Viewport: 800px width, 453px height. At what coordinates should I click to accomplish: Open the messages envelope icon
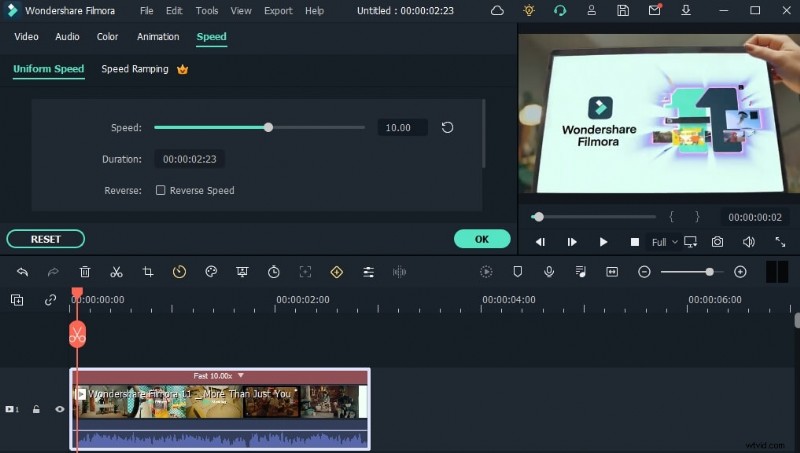655,10
